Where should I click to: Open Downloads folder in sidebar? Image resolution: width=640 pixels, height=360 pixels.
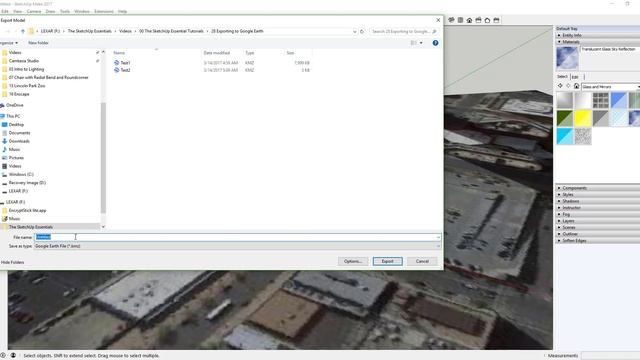19,141
